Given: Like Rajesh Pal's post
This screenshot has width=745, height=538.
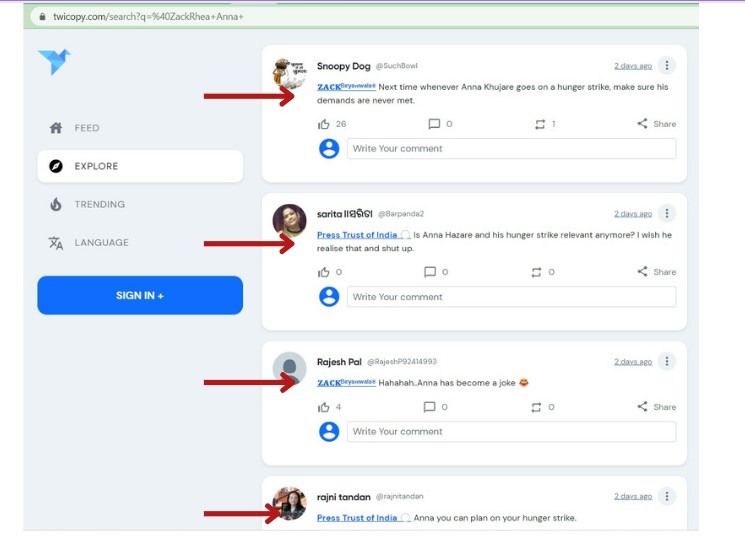Looking at the screenshot, I should click(323, 407).
